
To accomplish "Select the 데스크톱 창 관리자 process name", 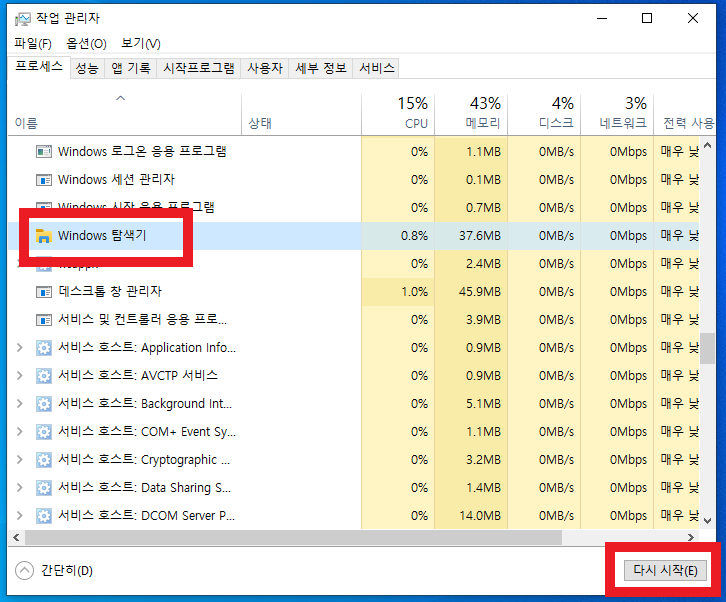I will (x=110, y=291).
